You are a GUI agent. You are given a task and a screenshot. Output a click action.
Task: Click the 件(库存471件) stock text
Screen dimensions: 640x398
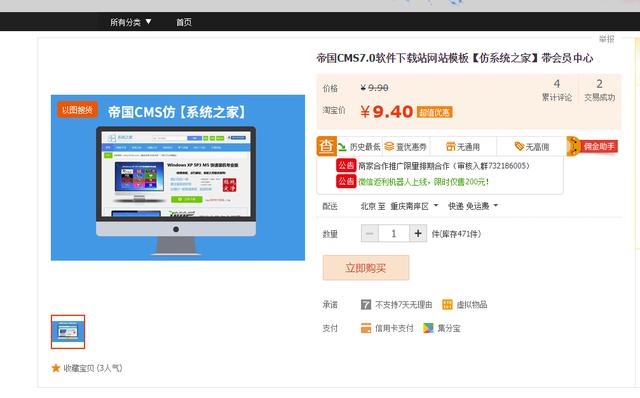coord(456,234)
